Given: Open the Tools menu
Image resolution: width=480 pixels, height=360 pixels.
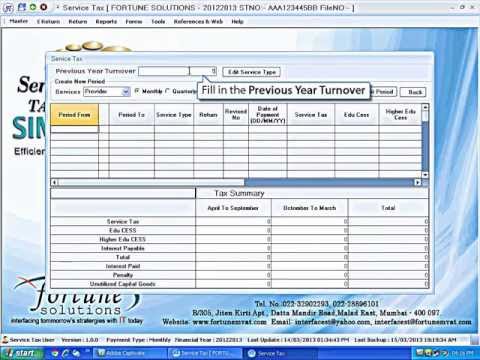Looking at the screenshot, I should click(x=158, y=21).
